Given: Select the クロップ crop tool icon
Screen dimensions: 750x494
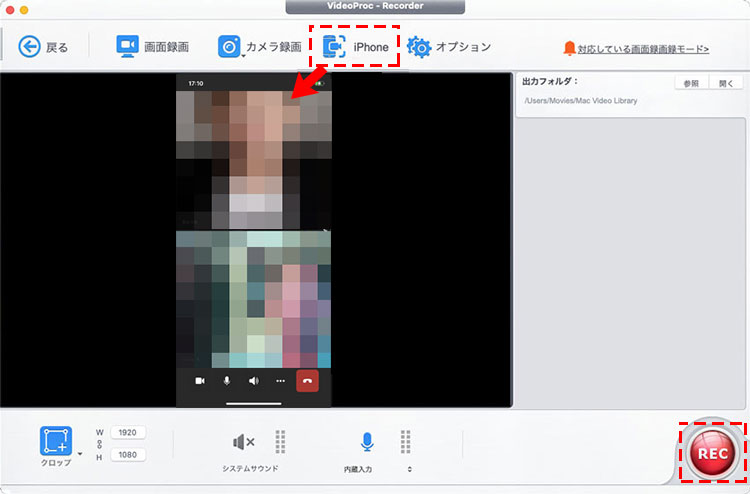Looking at the screenshot, I should click(56, 441).
